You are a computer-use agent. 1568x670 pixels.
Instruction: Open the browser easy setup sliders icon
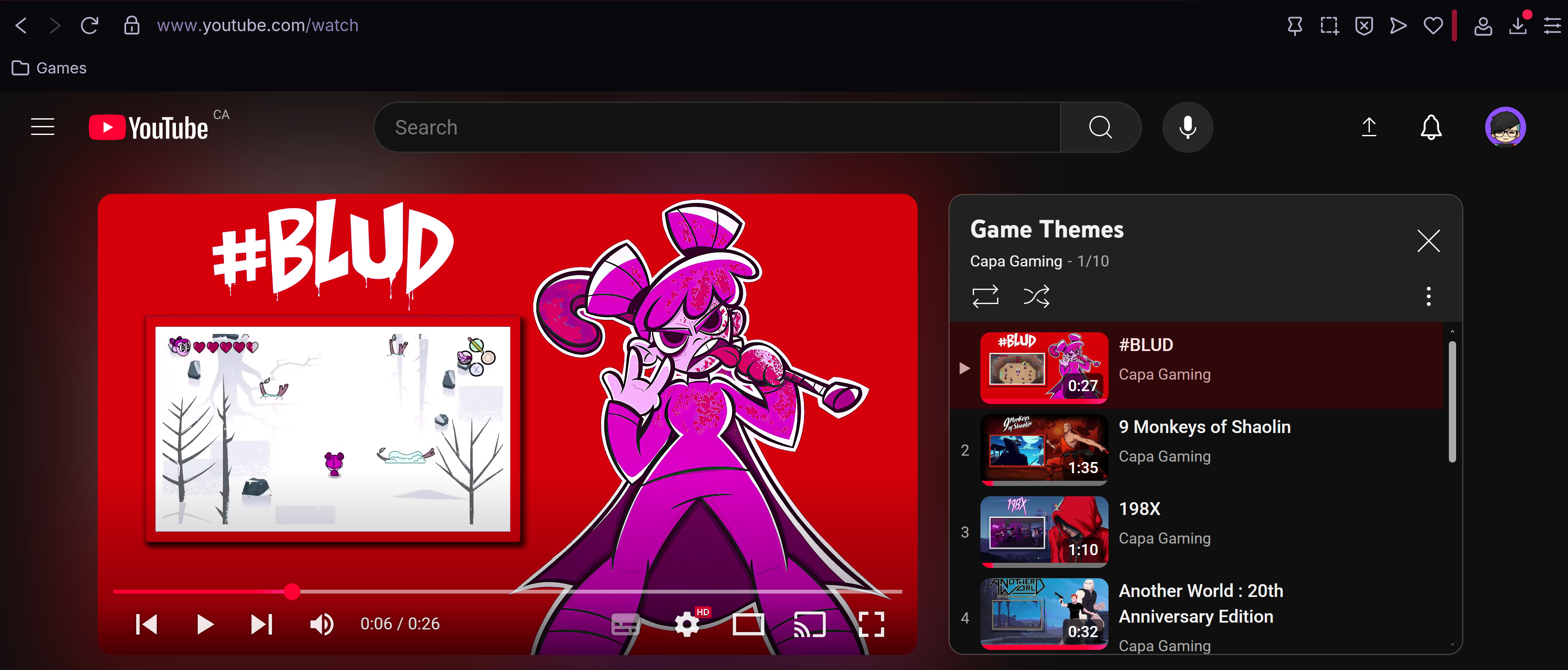(x=1552, y=26)
